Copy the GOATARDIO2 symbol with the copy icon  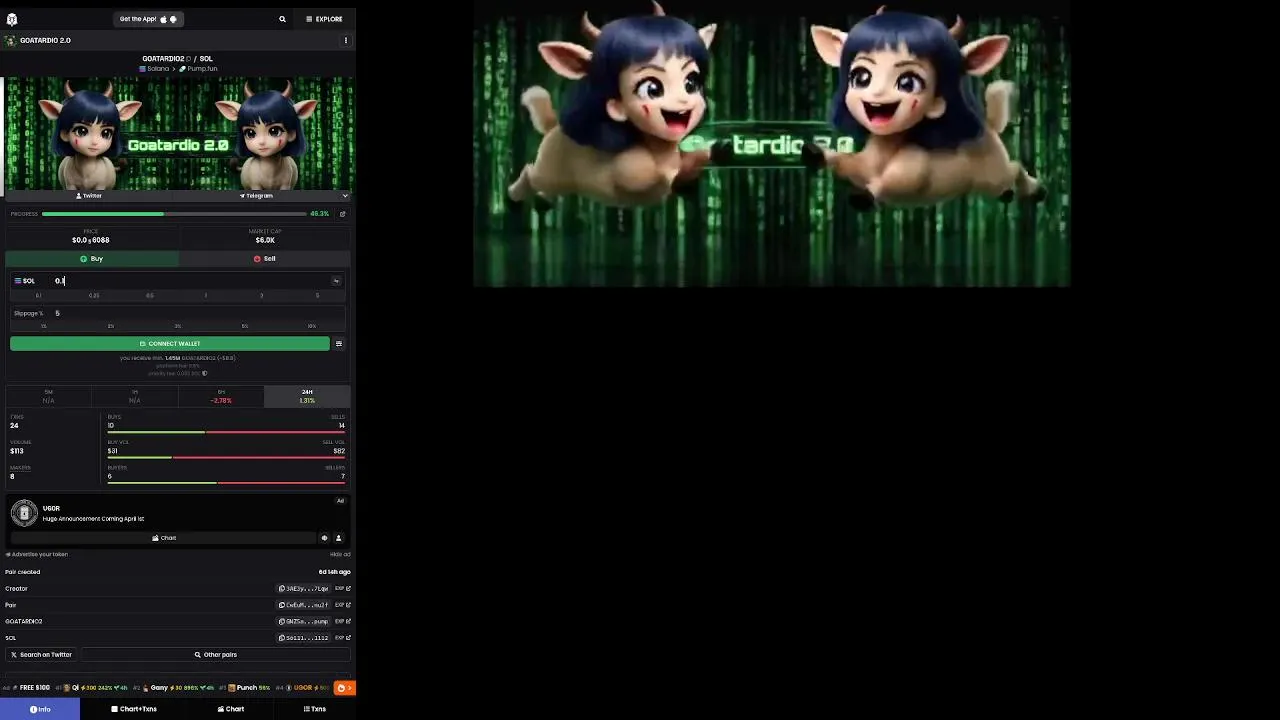pyautogui.click(x=189, y=59)
